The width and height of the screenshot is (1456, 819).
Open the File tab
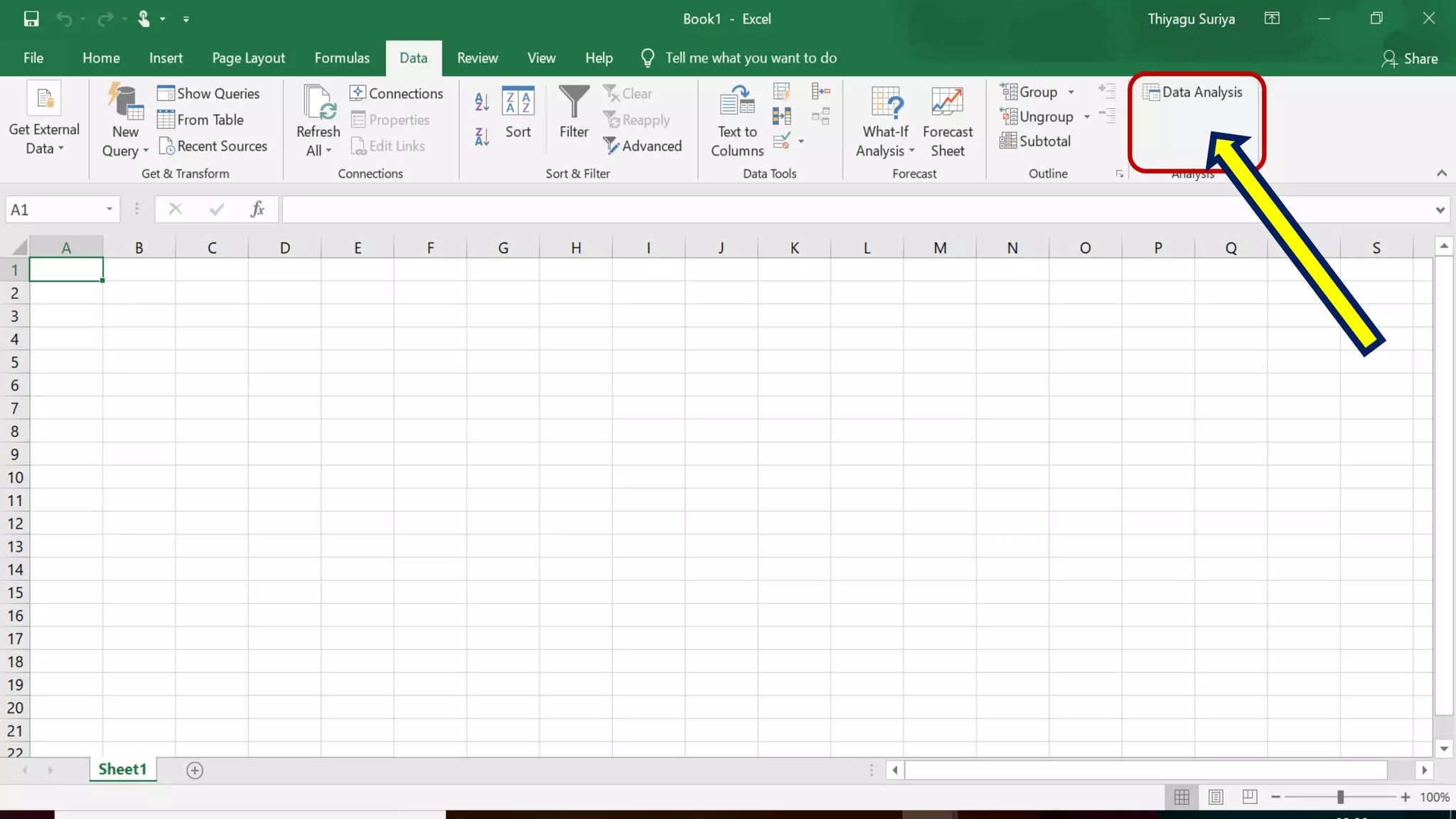(x=33, y=58)
